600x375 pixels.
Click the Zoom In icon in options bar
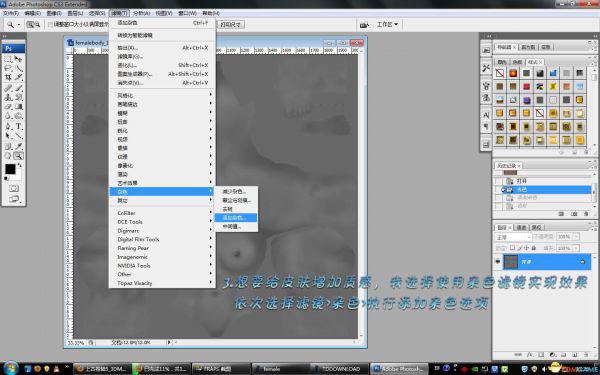[30, 24]
